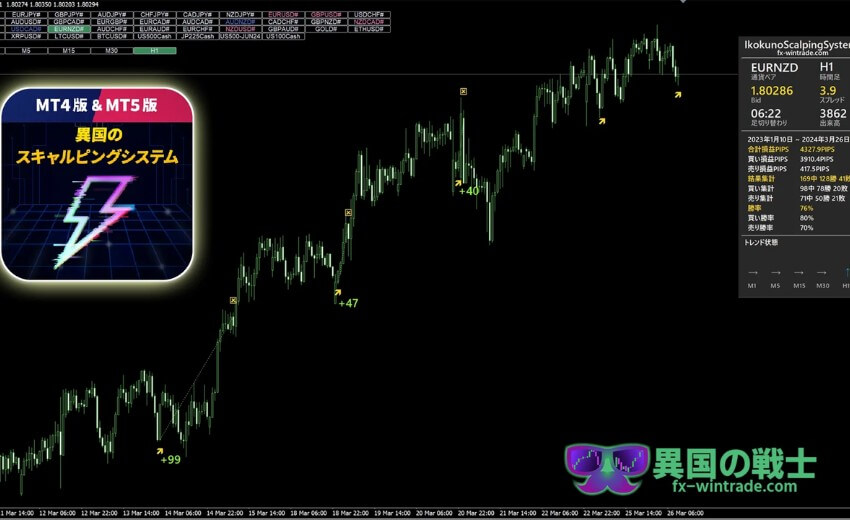The image size is (850, 520).
Task: Switch chart to XRPUSD# symbol
Action: (27, 36)
